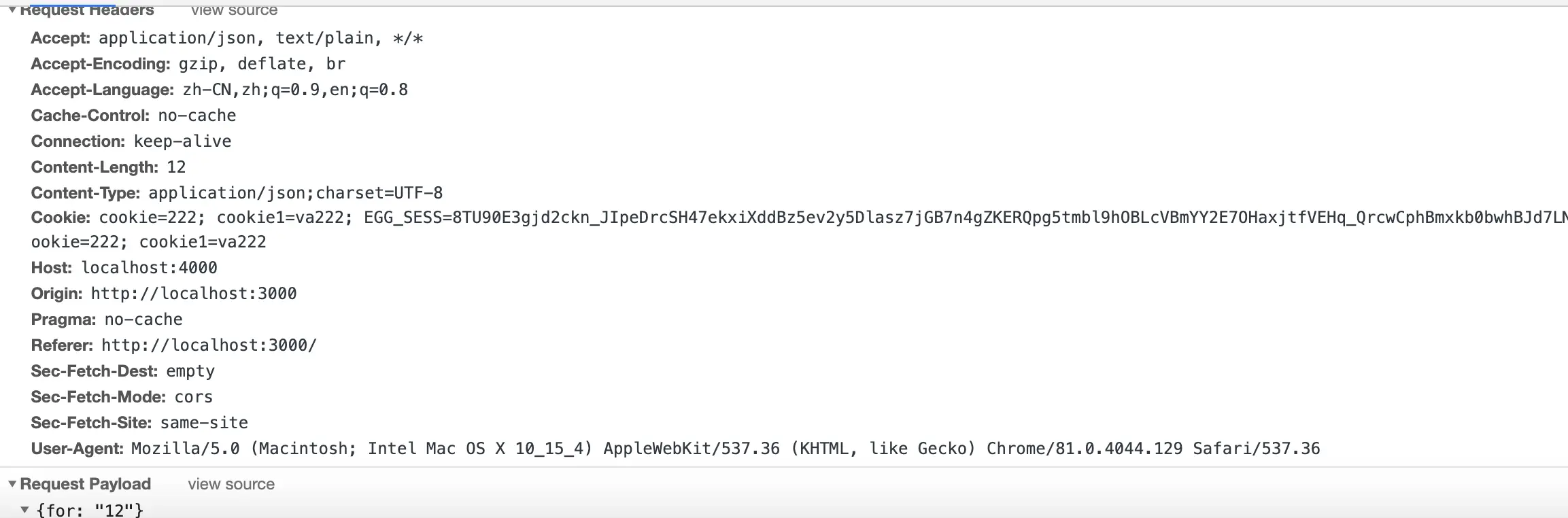
Task: Click the Referer URL value
Action: [x=209, y=345]
